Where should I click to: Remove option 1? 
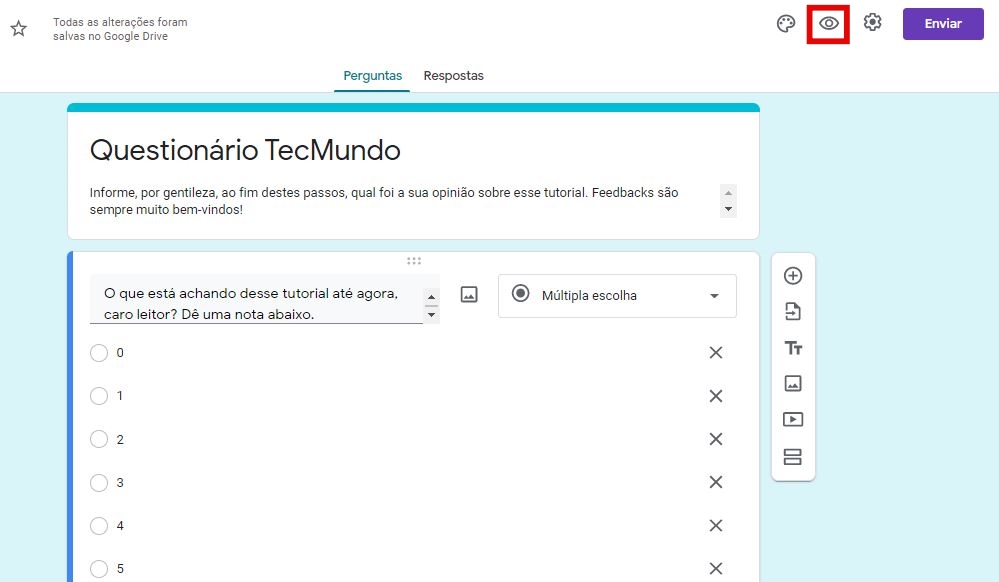(x=716, y=396)
